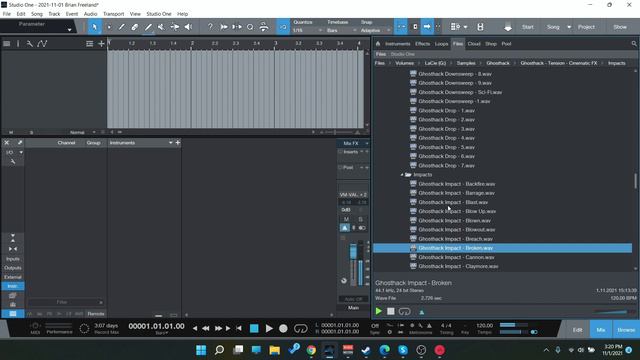Click the Show page button
The width and height of the screenshot is (640, 360).
[x=620, y=27]
